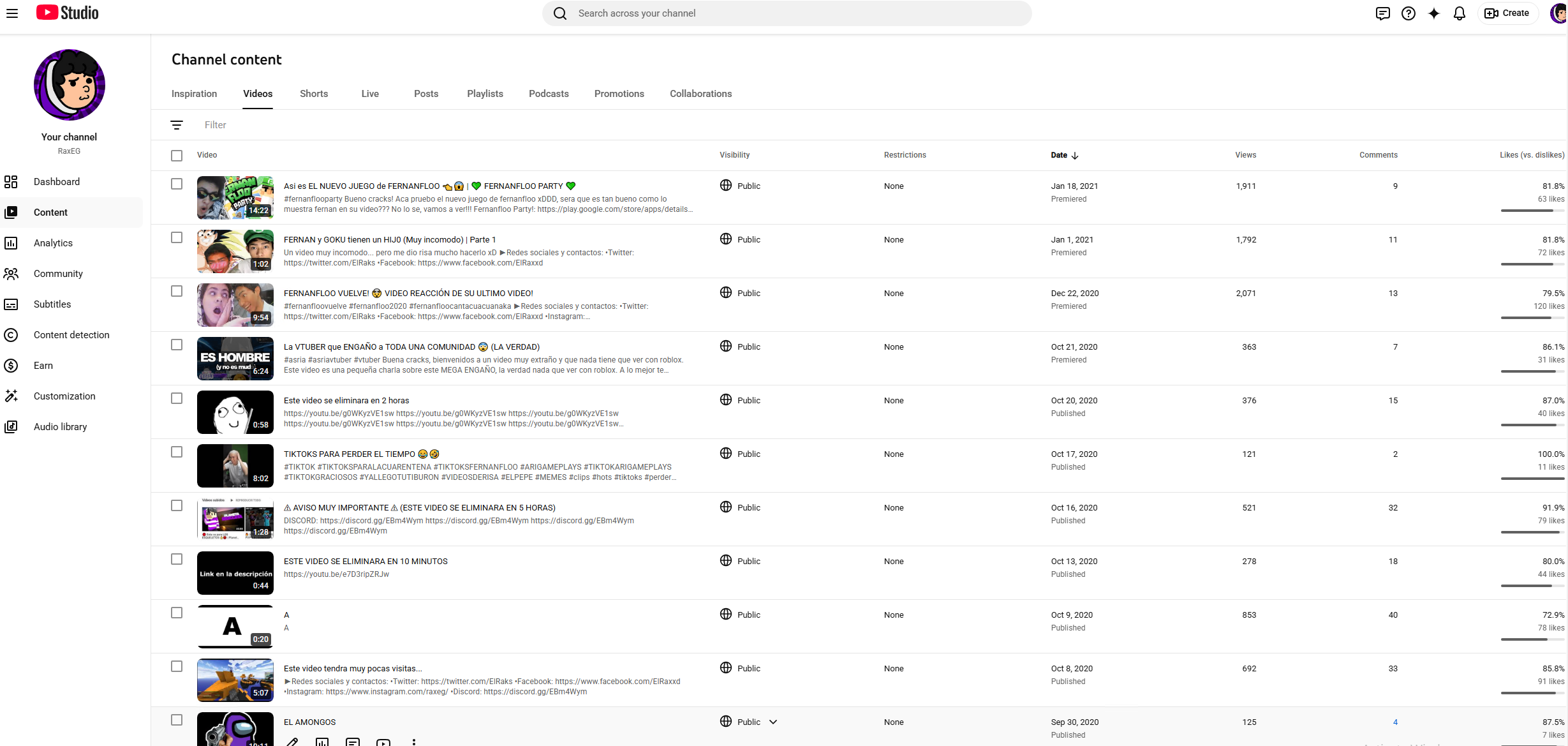Open Analytics in the sidebar
Viewport: 1568px width, 746px height.
53,243
